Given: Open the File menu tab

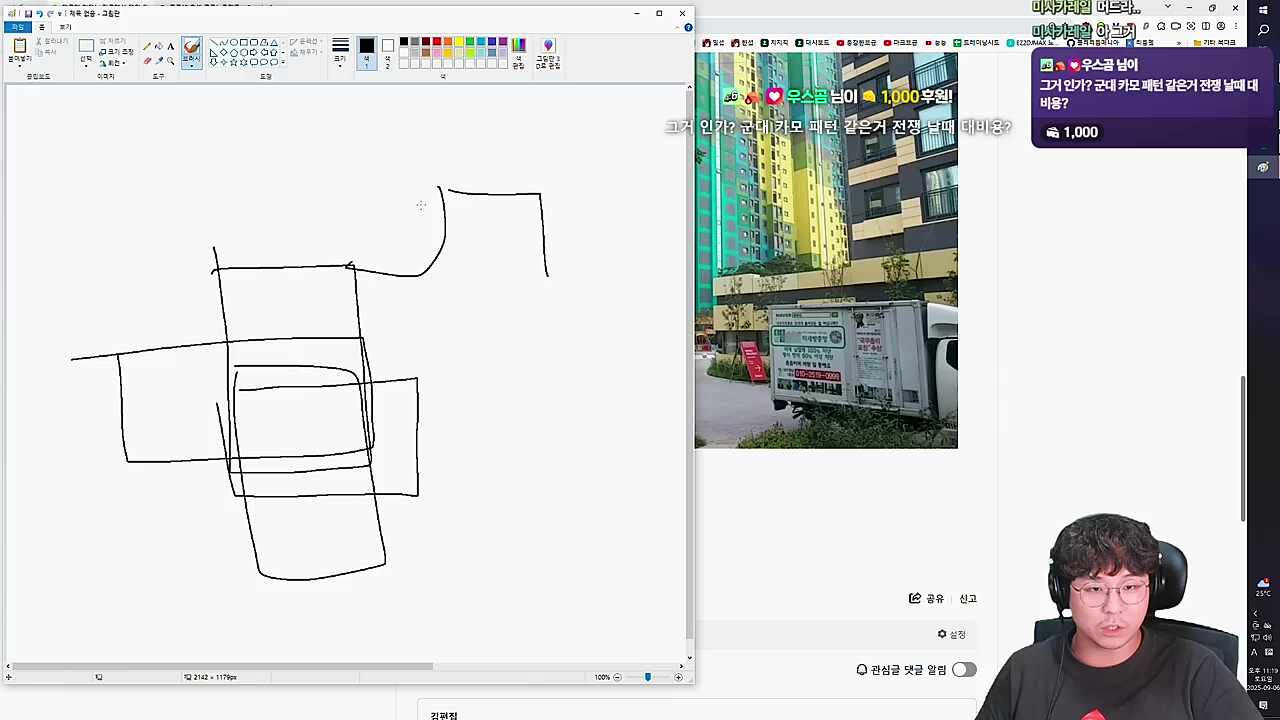Looking at the screenshot, I should pyautogui.click(x=17, y=27).
